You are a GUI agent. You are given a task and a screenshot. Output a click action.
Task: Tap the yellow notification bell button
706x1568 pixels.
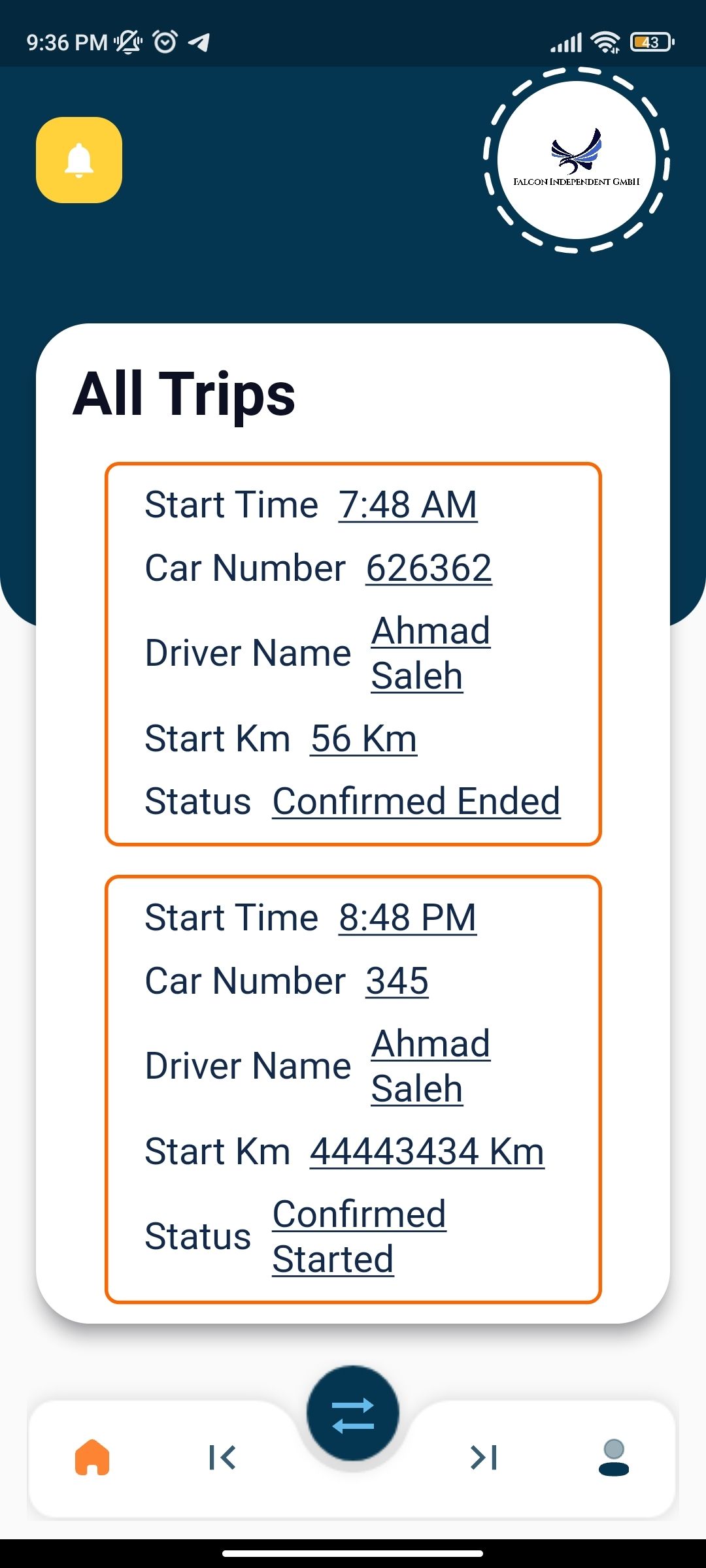coord(79,160)
